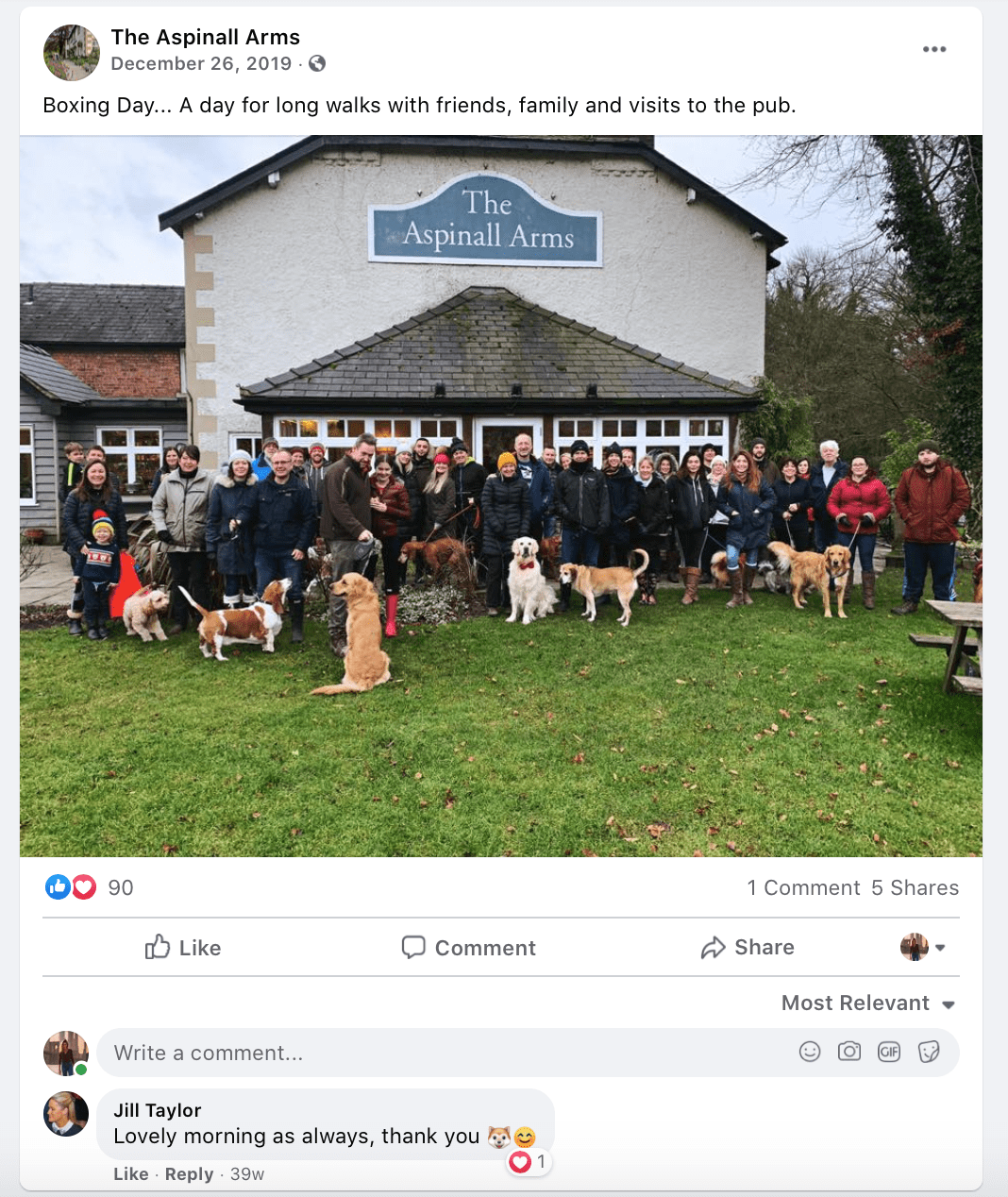The height and width of the screenshot is (1197, 1008).
Task: Open the 1 Comment link
Action: pos(803,887)
